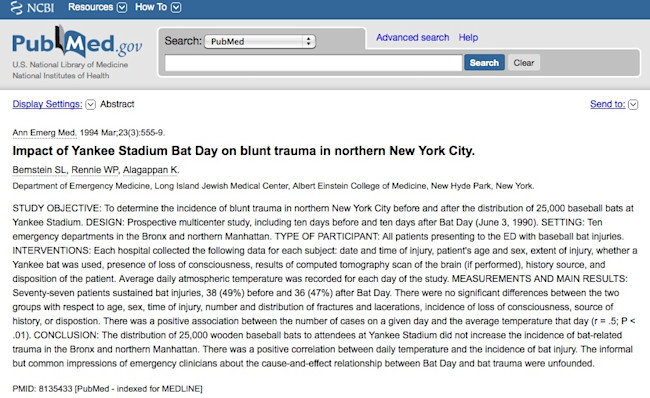This screenshot has height=398, width=650.
Task: Click the Clear button
Action: (524, 63)
